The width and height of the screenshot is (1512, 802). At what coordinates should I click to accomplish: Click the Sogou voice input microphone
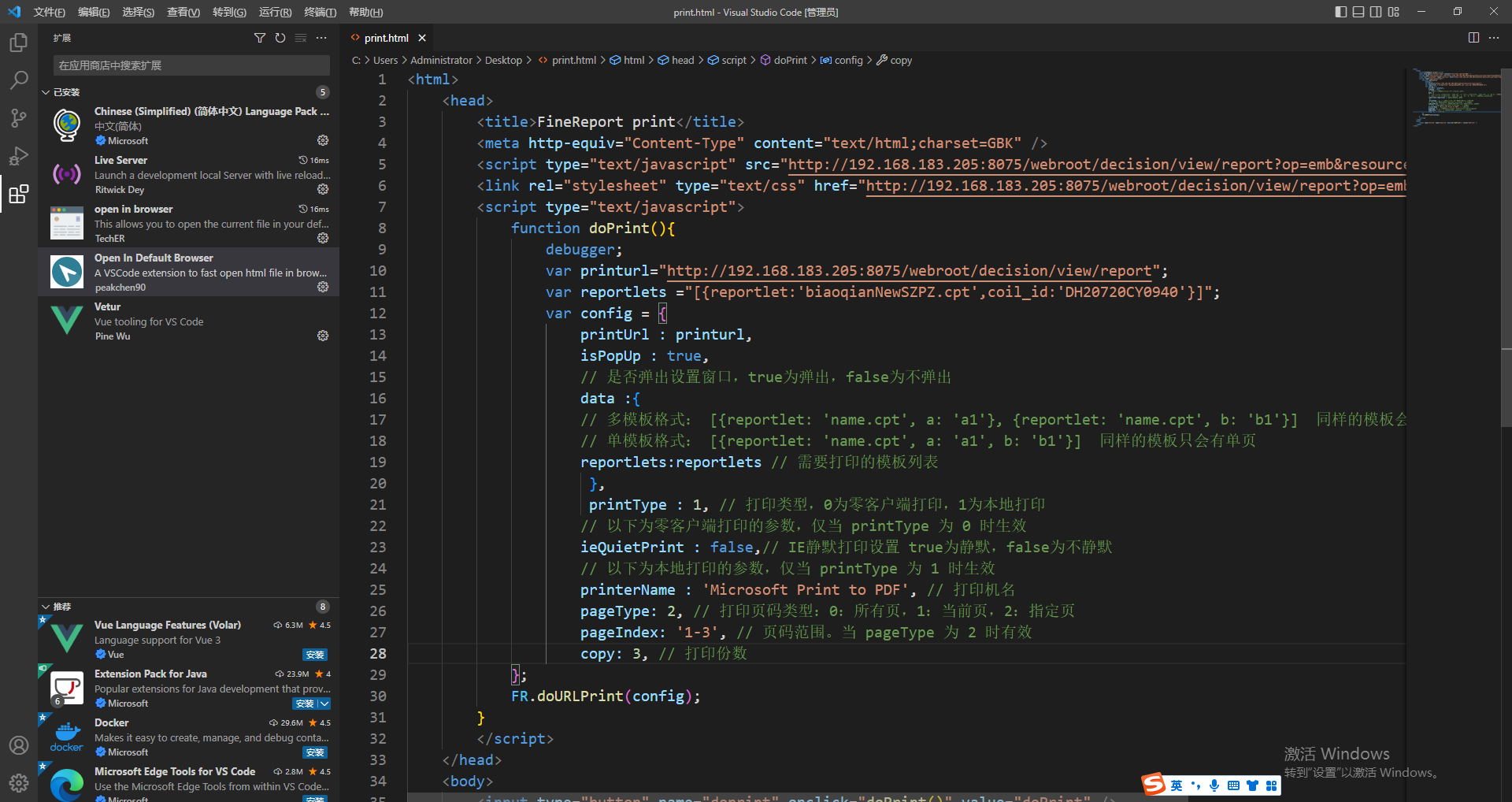(x=1214, y=785)
